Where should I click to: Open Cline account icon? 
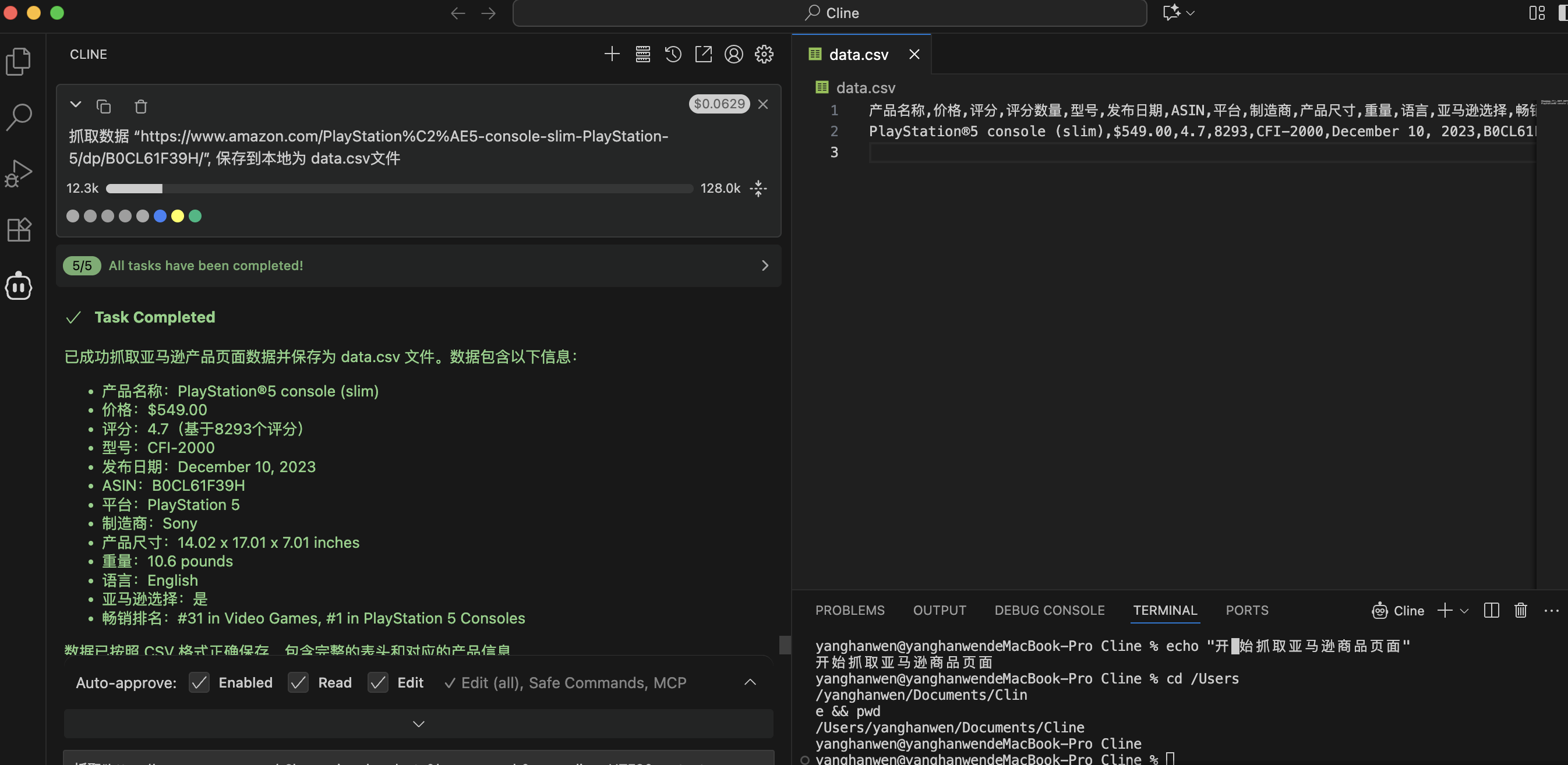[x=734, y=54]
